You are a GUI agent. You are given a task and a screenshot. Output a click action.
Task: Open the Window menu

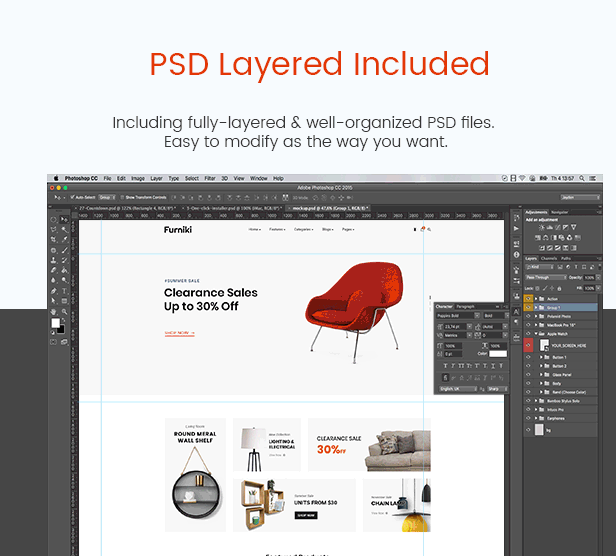258,178
